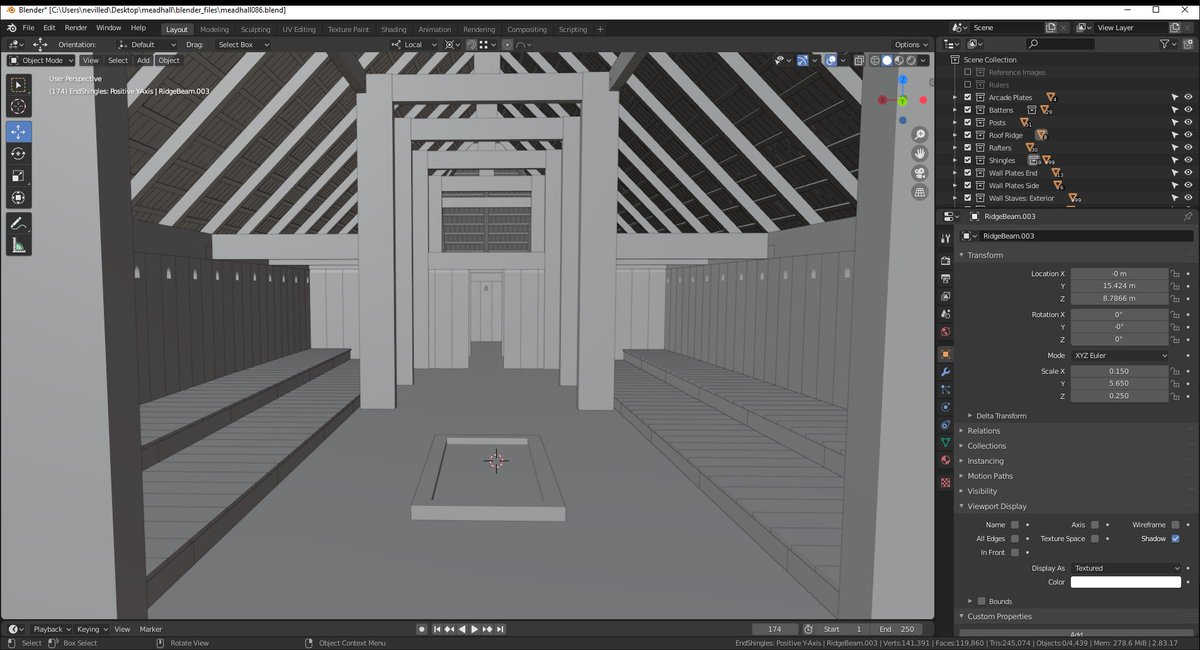Enable the Bounds checkbox

tap(981, 601)
